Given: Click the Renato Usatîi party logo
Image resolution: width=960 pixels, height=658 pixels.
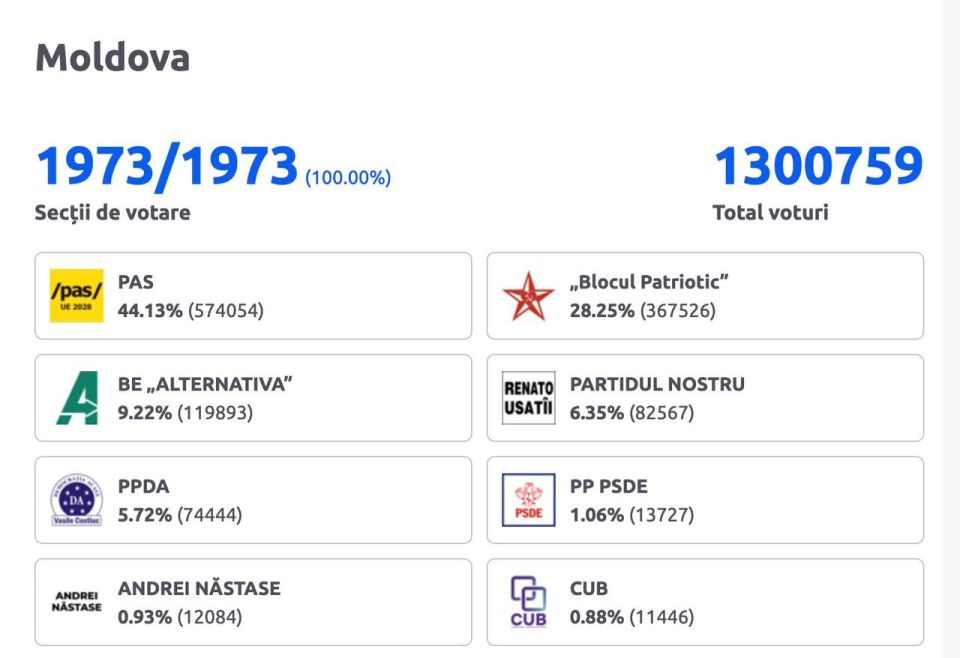Looking at the screenshot, I should (x=528, y=398).
